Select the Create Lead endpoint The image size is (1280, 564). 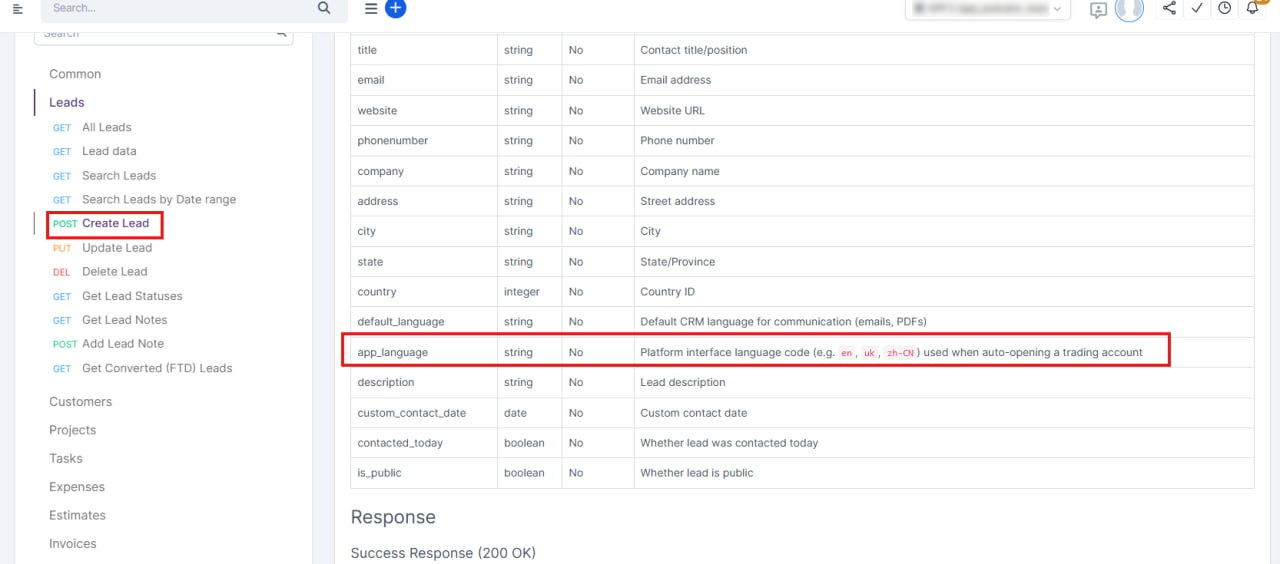[x=115, y=223]
